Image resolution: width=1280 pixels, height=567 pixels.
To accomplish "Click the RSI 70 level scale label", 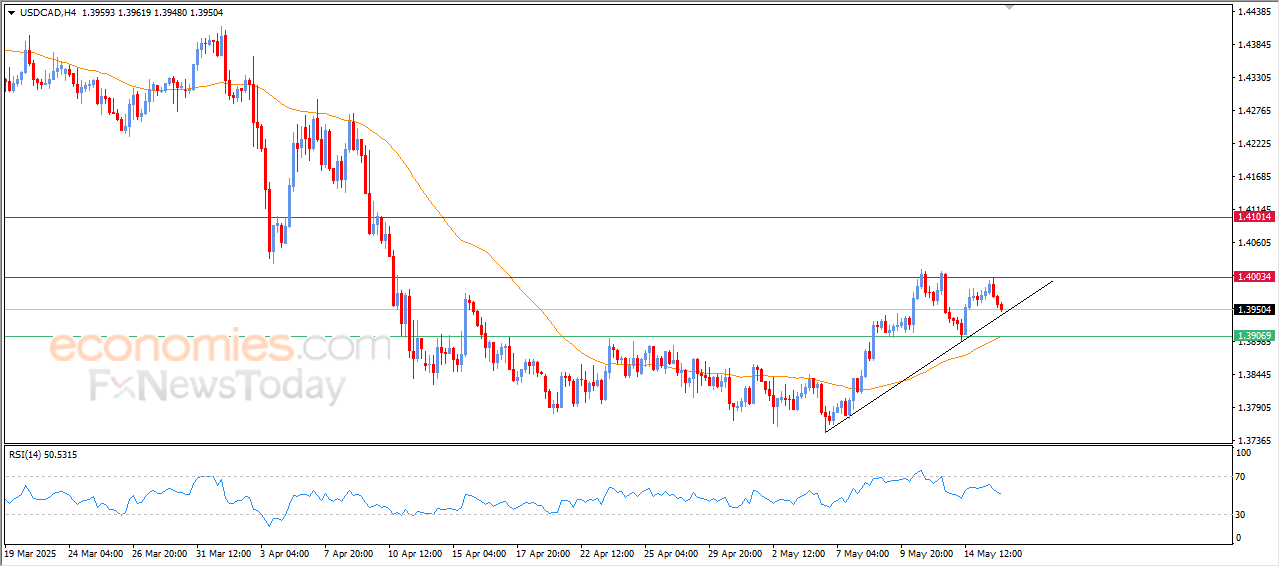I will coord(1241,477).
